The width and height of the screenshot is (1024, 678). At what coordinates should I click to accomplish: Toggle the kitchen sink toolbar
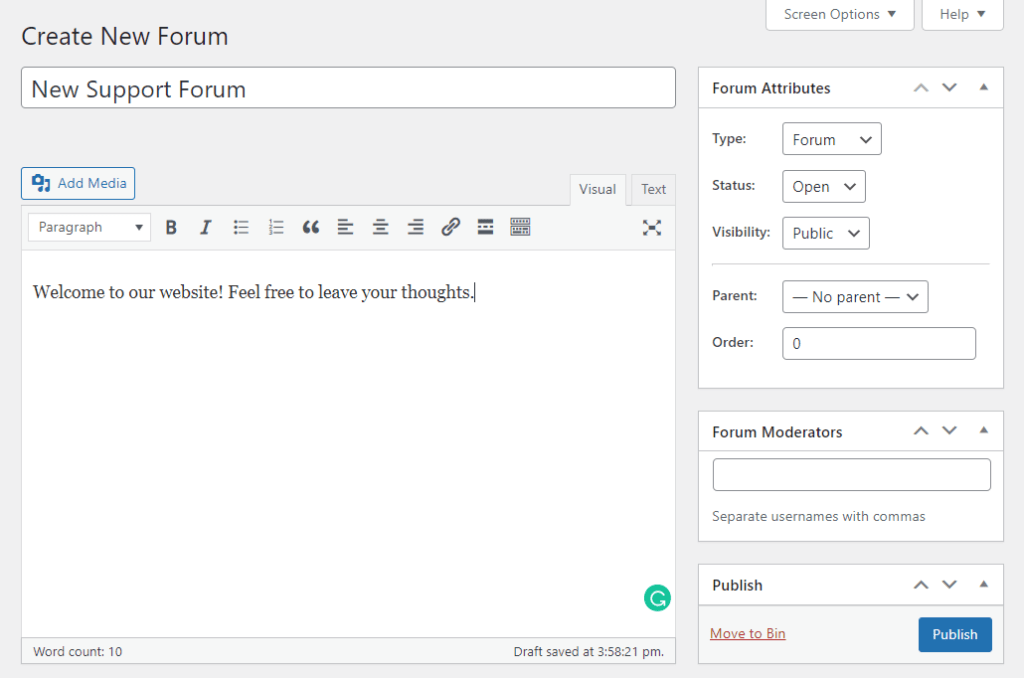click(x=520, y=227)
